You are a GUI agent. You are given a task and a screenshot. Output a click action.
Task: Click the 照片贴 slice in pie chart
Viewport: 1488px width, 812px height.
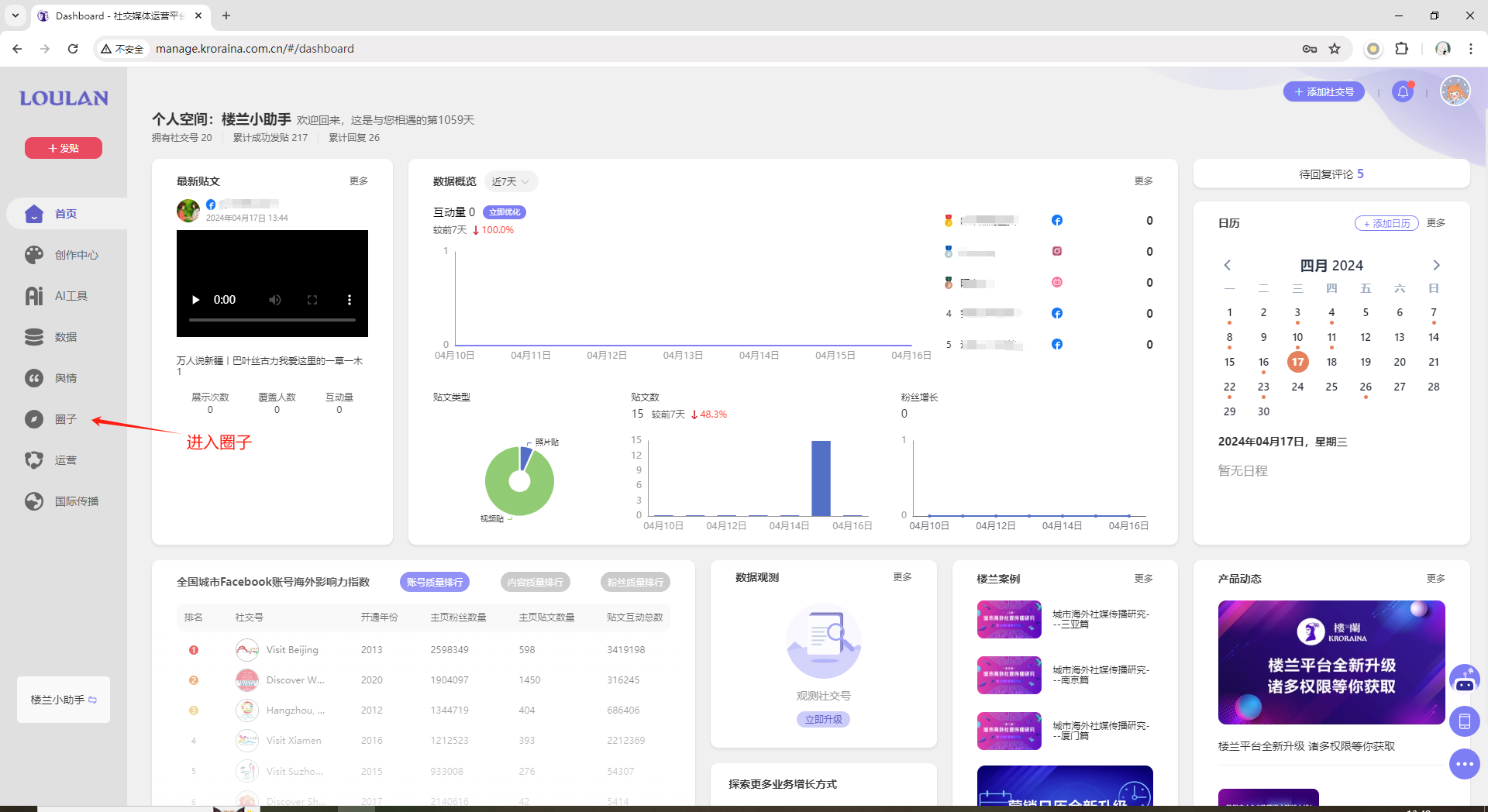pyautogui.click(x=526, y=458)
